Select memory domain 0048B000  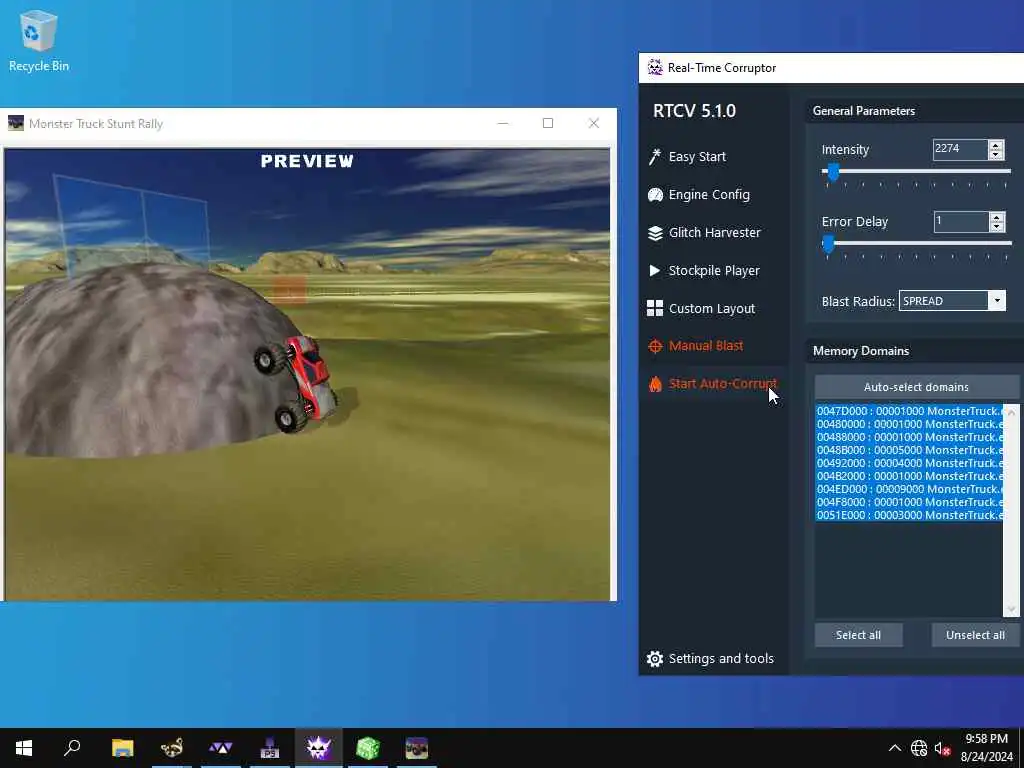point(909,450)
